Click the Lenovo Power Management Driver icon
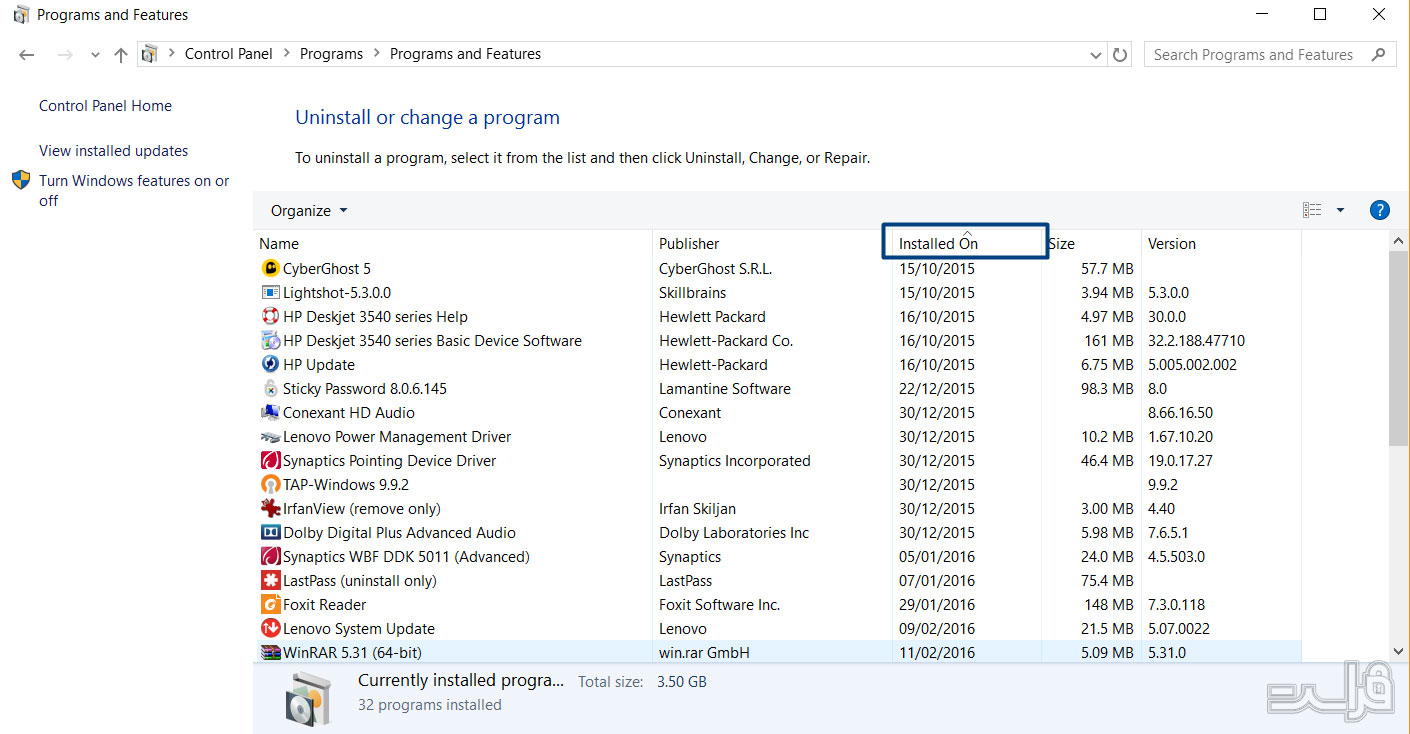 270,436
